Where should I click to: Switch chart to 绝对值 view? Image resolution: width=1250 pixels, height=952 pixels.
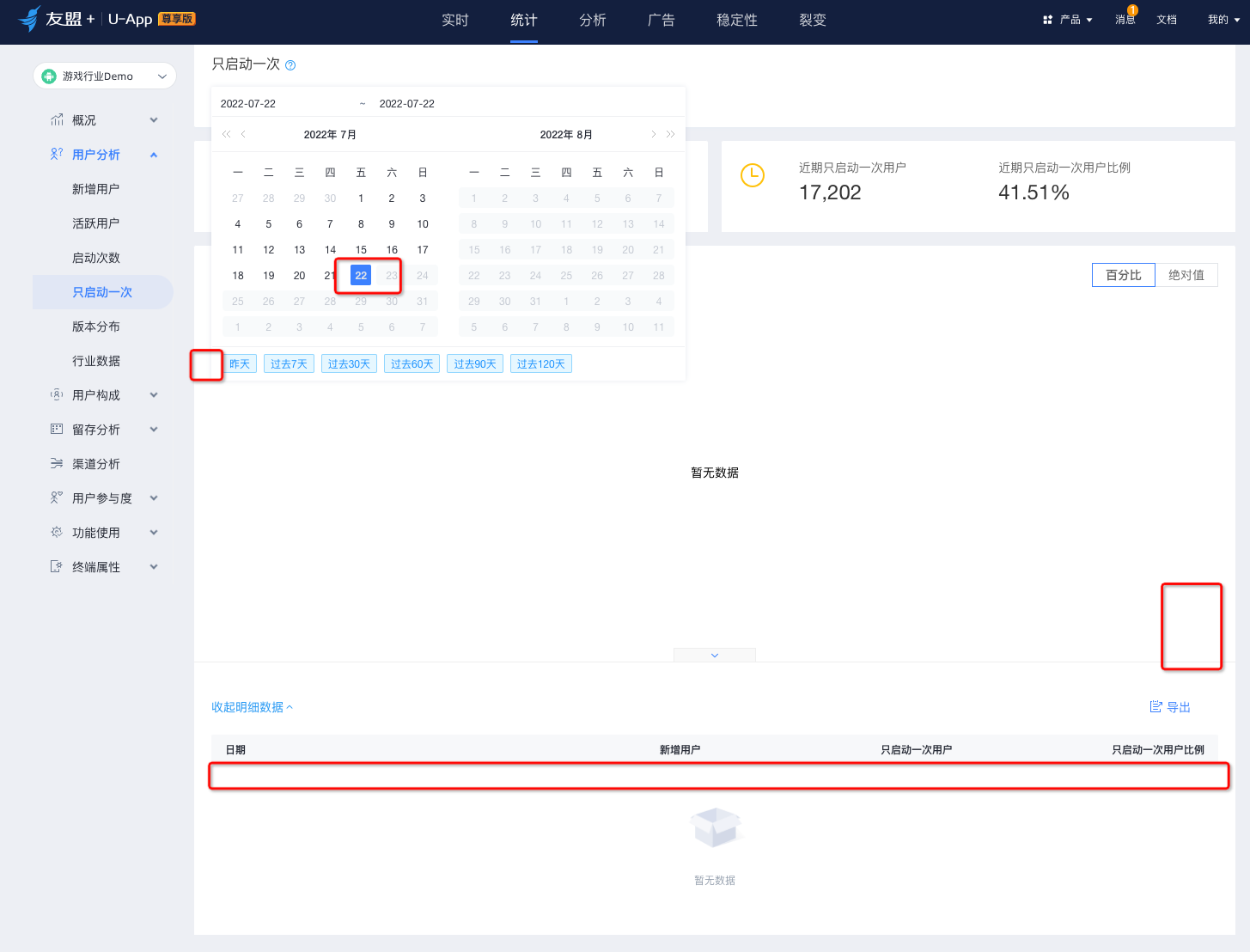pyautogui.click(x=1186, y=275)
